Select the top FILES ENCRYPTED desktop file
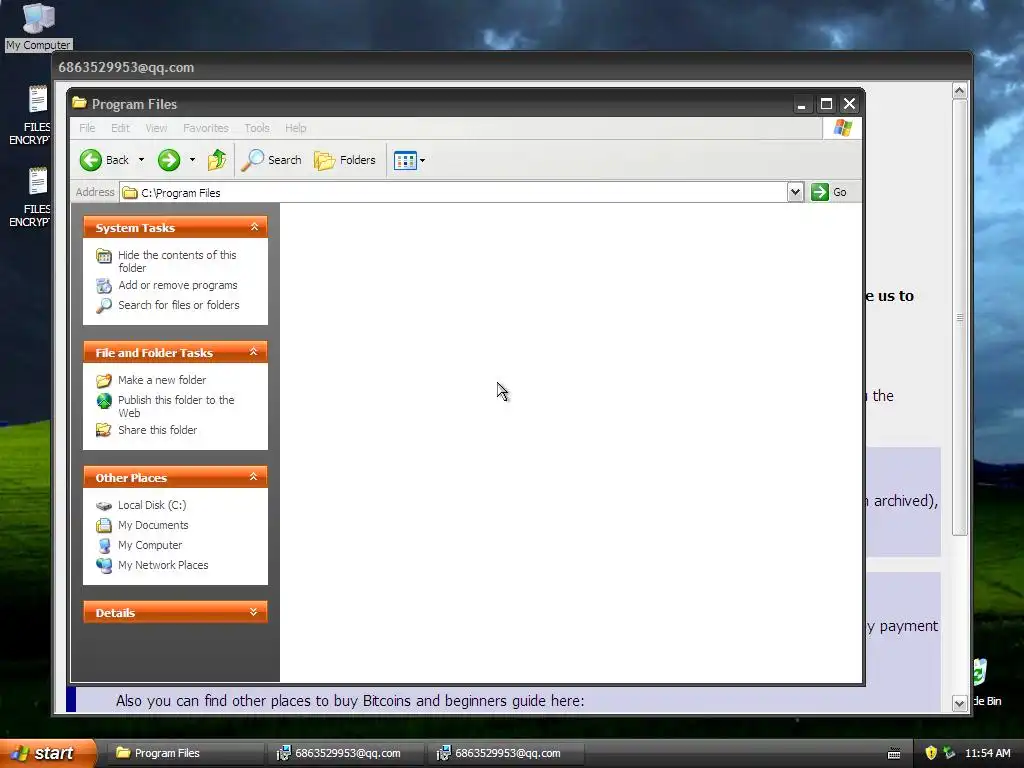1024x768 pixels. (31, 115)
